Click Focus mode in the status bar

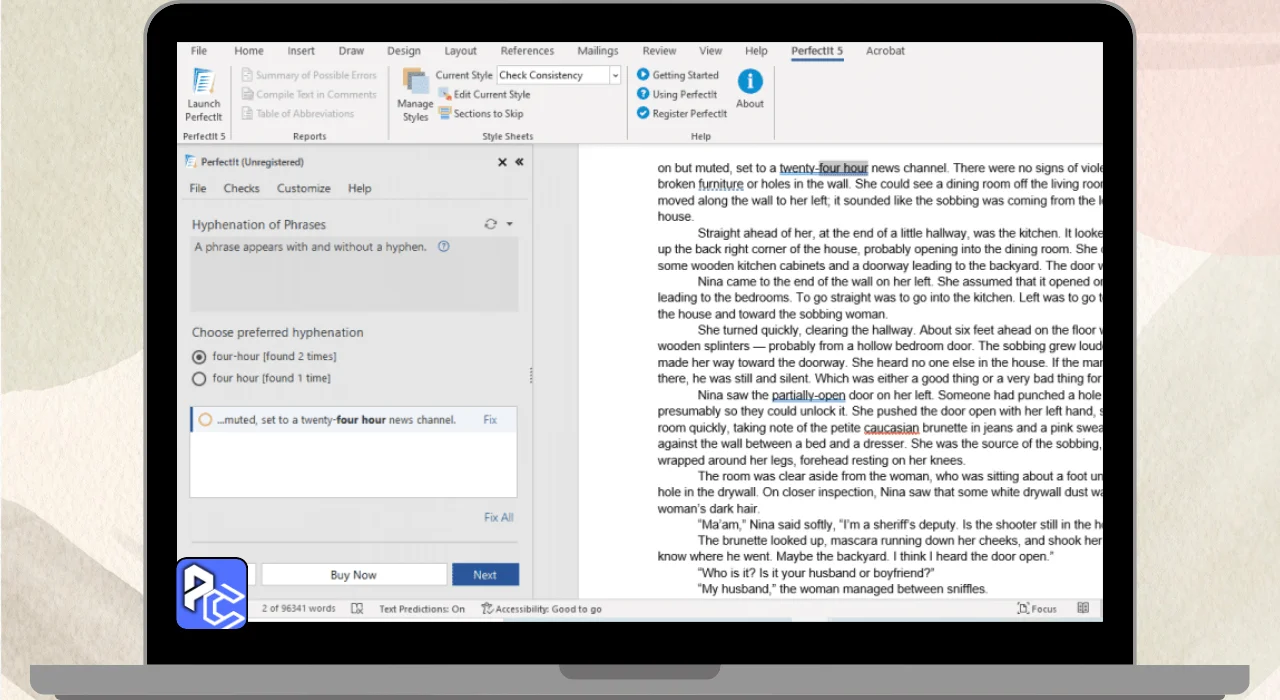(x=1037, y=608)
